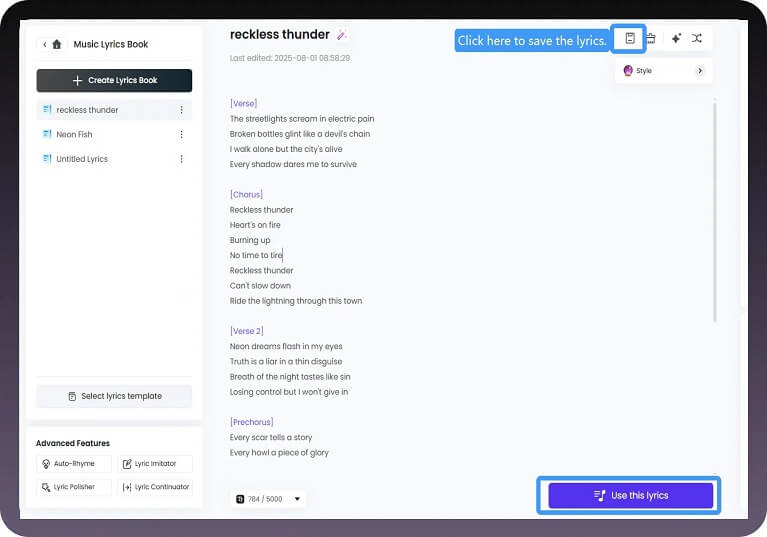
Task: Click the AI sparkle generate icon
Action: (x=676, y=38)
